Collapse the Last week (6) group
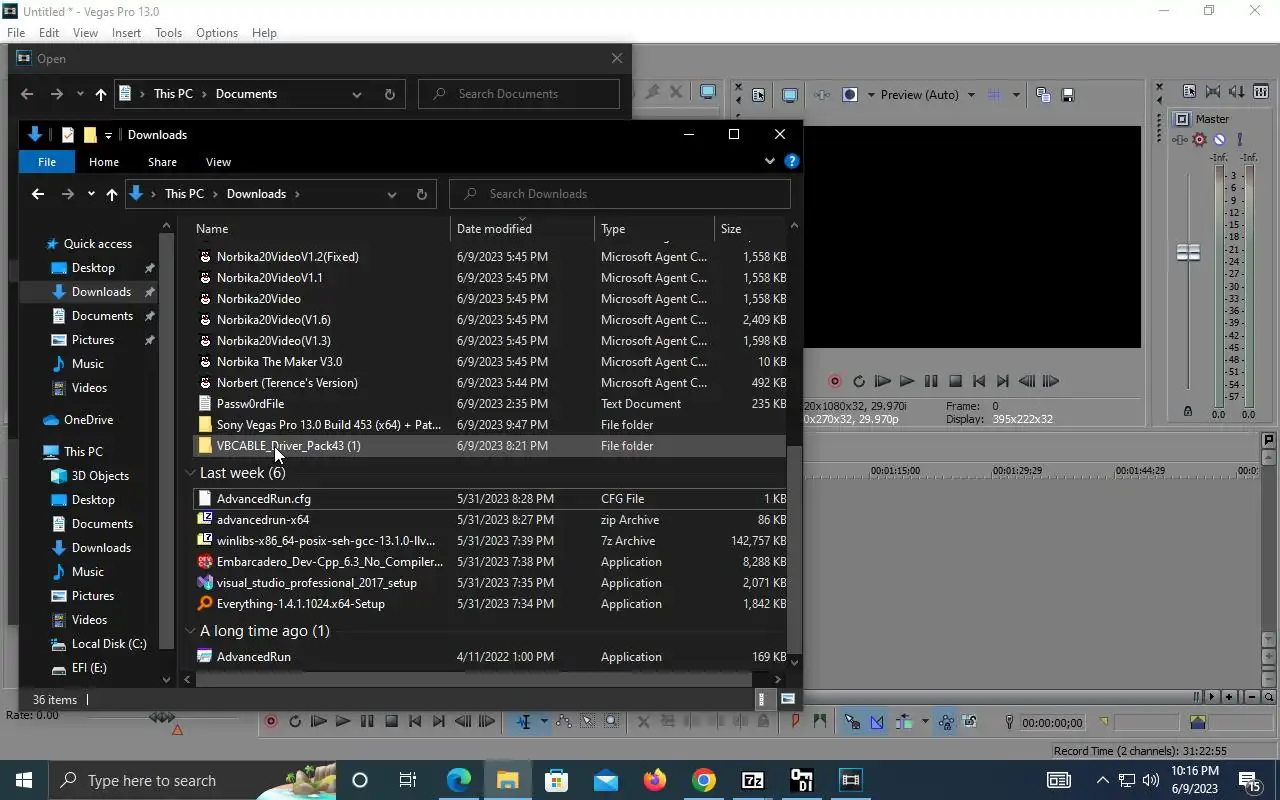 [190, 473]
